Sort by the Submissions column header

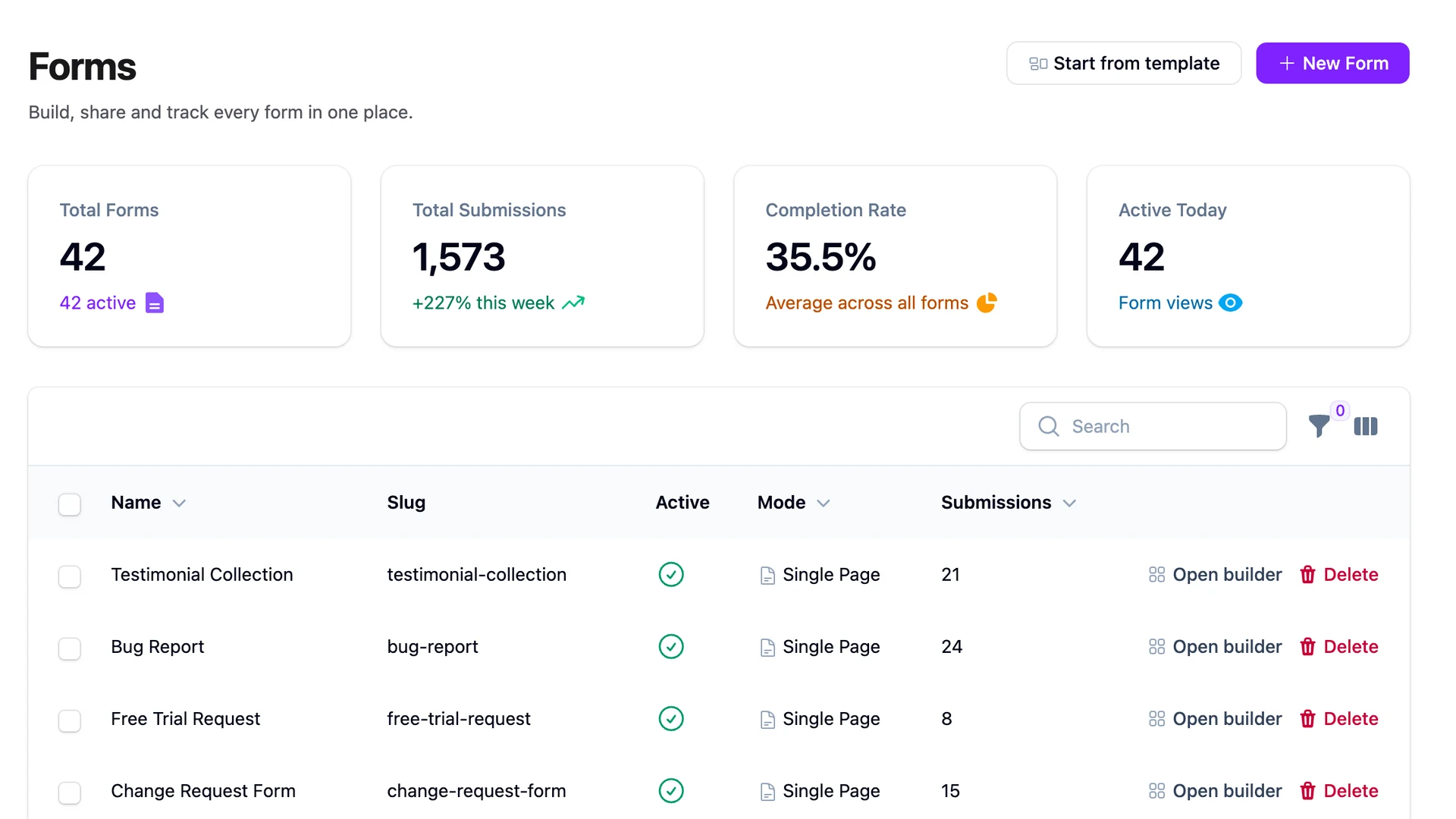(1009, 503)
